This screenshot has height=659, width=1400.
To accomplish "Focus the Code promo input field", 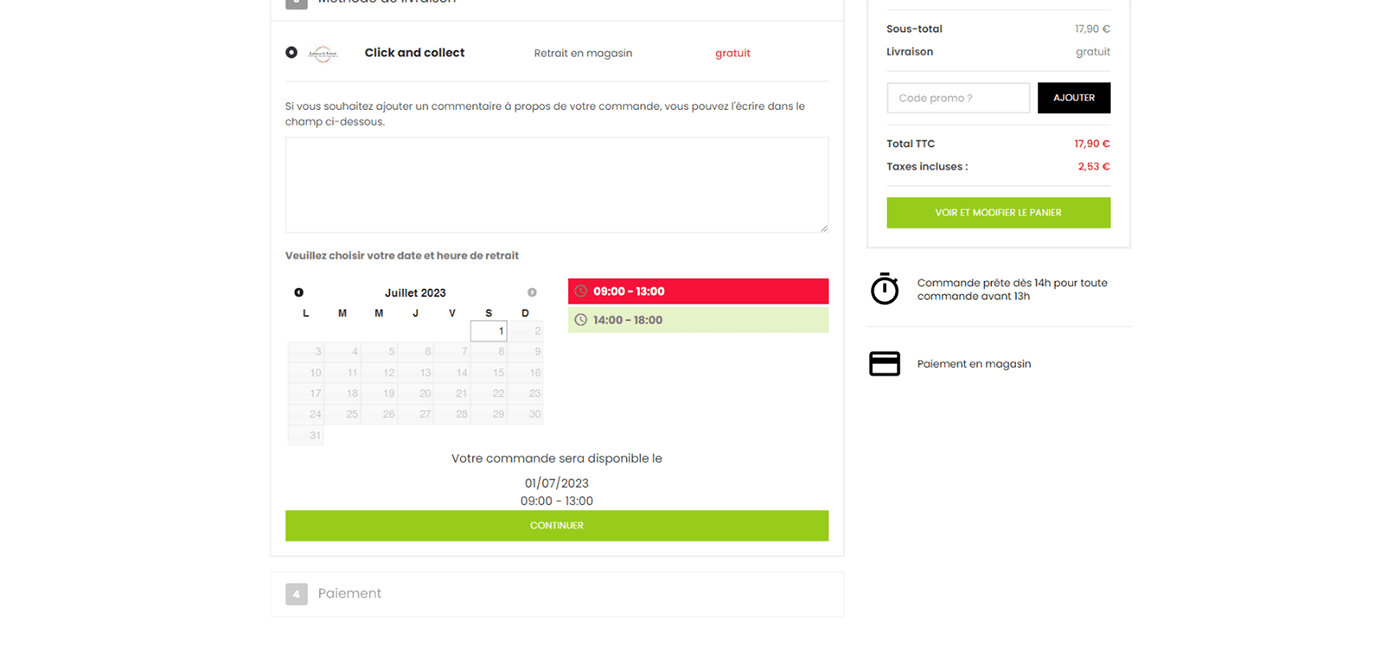I will point(958,98).
